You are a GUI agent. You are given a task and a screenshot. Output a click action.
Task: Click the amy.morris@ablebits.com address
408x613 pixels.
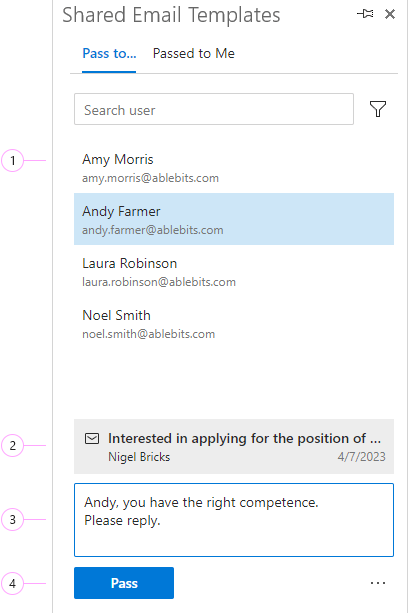click(150, 178)
